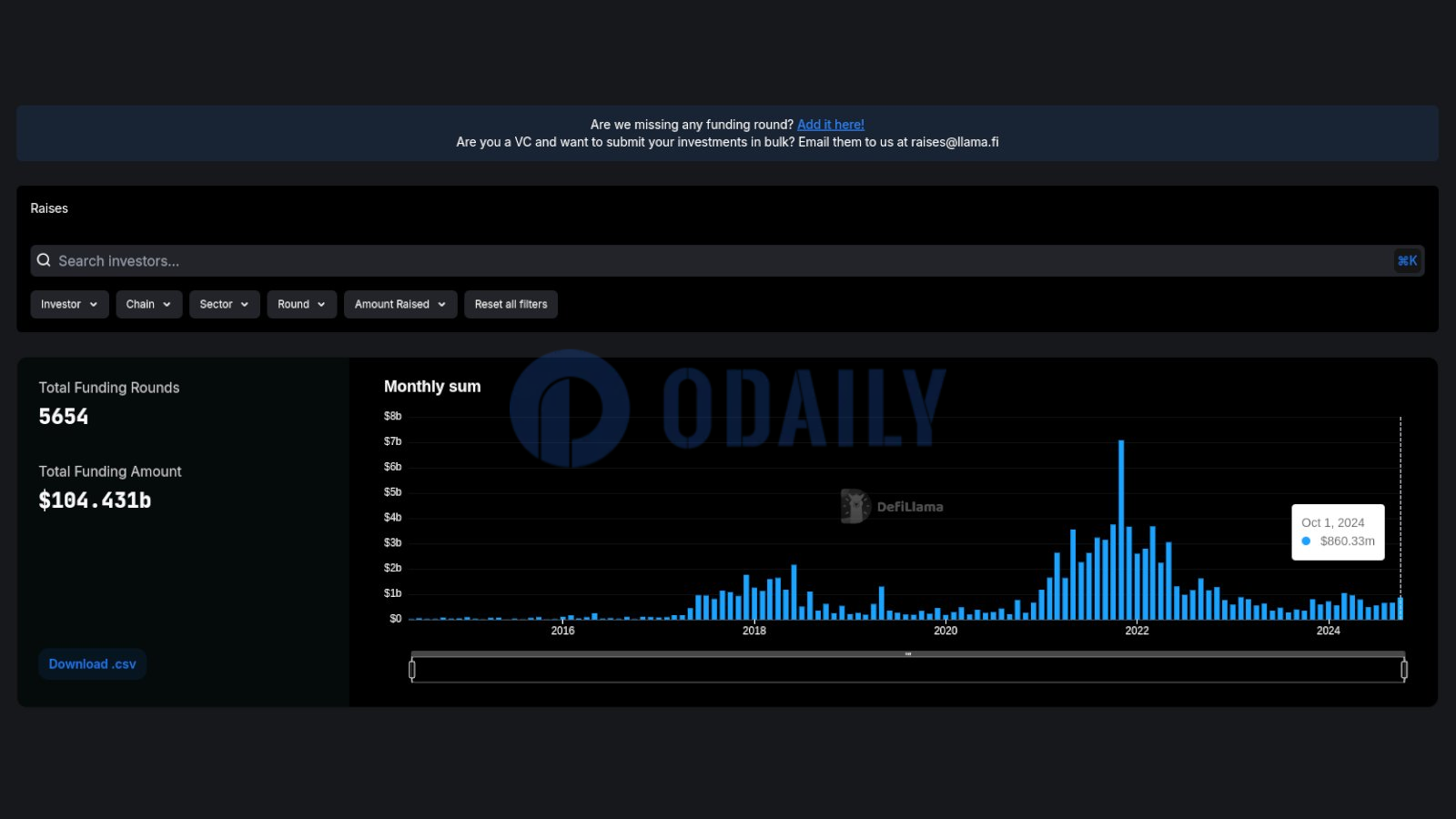Click the chevron arrow on the Amount Raised filter
The height and width of the screenshot is (819, 1456).
click(442, 305)
